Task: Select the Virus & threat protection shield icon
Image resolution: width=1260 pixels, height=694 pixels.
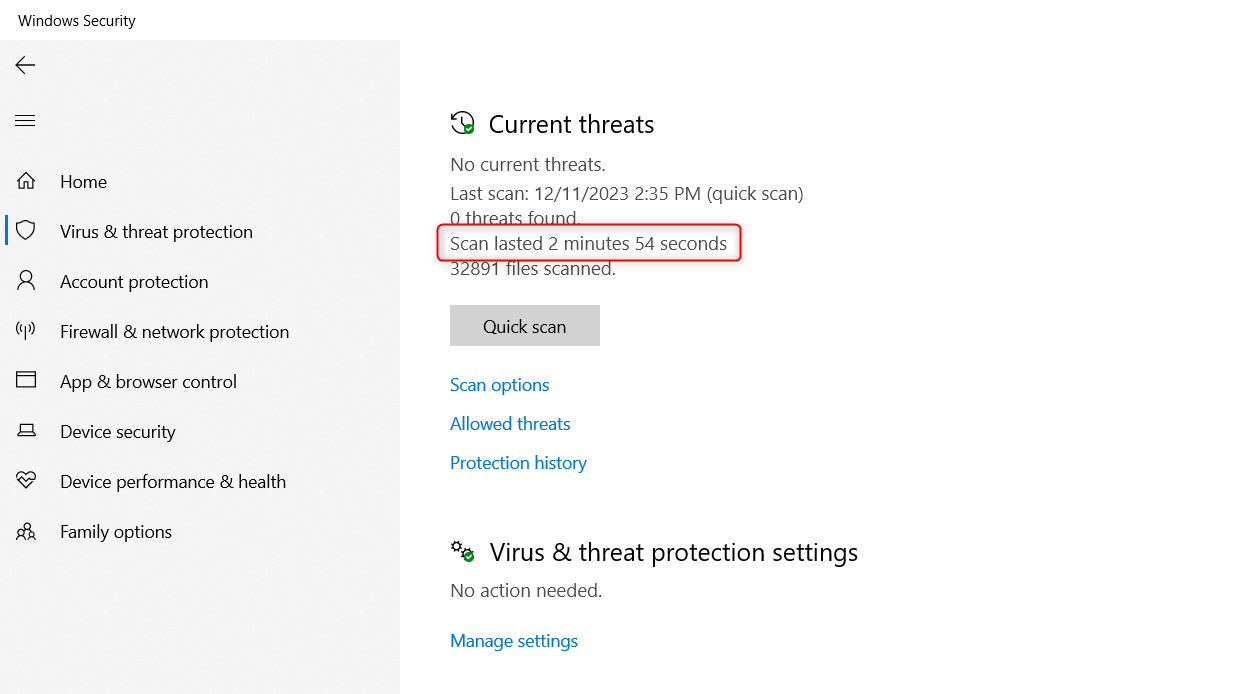Action: point(26,231)
